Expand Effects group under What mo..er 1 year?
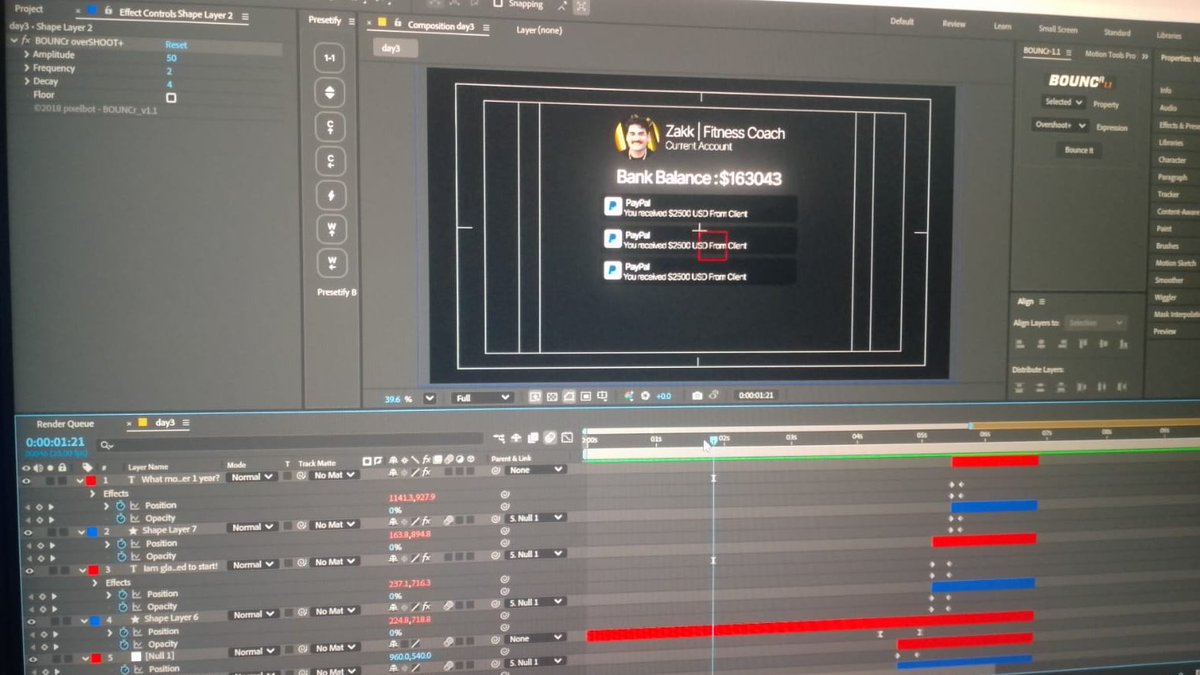 (x=93, y=493)
